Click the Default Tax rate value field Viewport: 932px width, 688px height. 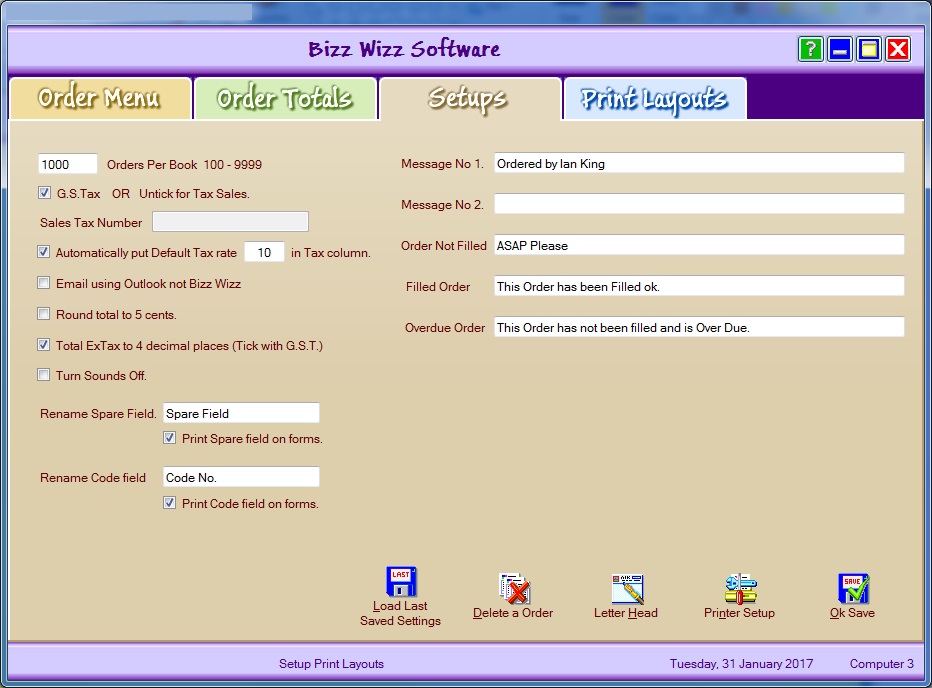265,252
